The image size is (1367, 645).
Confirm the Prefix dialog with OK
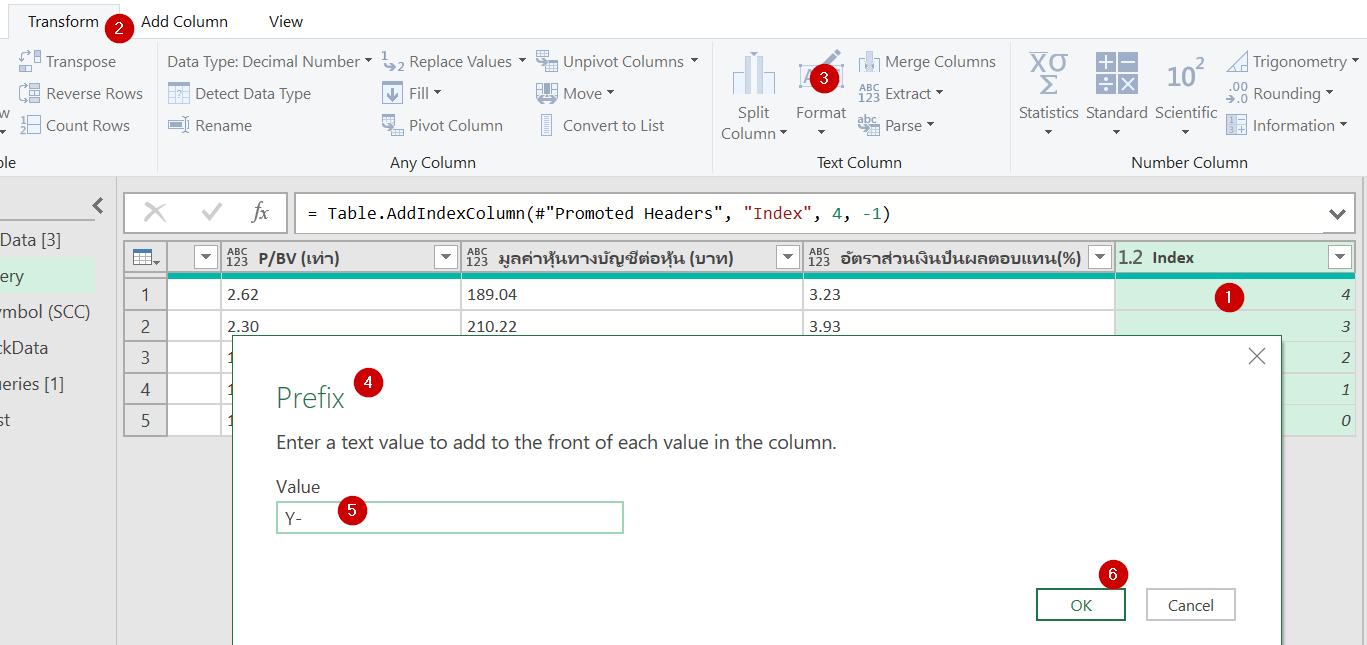coord(1080,604)
